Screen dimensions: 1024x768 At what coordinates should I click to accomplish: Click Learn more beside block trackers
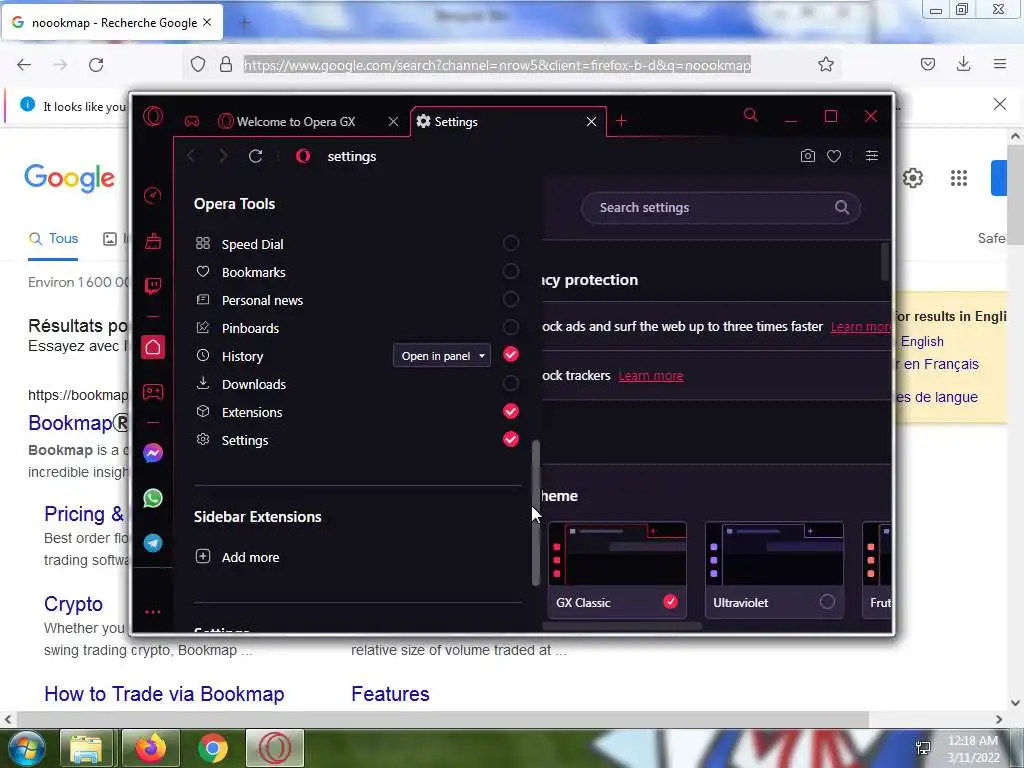coord(650,376)
